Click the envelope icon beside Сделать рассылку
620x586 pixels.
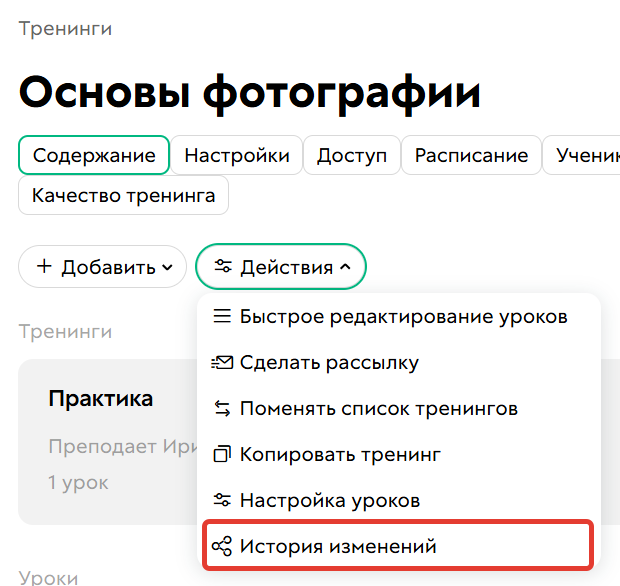coord(222,362)
